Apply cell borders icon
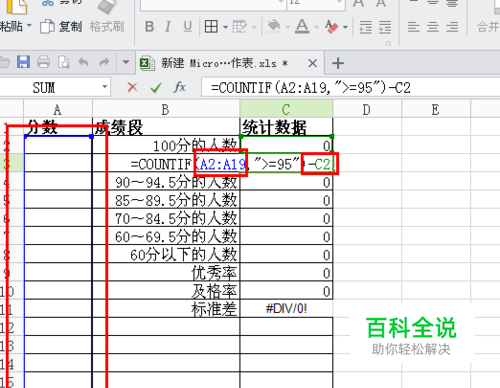Screen dimensions: 500x388 (211, 27)
